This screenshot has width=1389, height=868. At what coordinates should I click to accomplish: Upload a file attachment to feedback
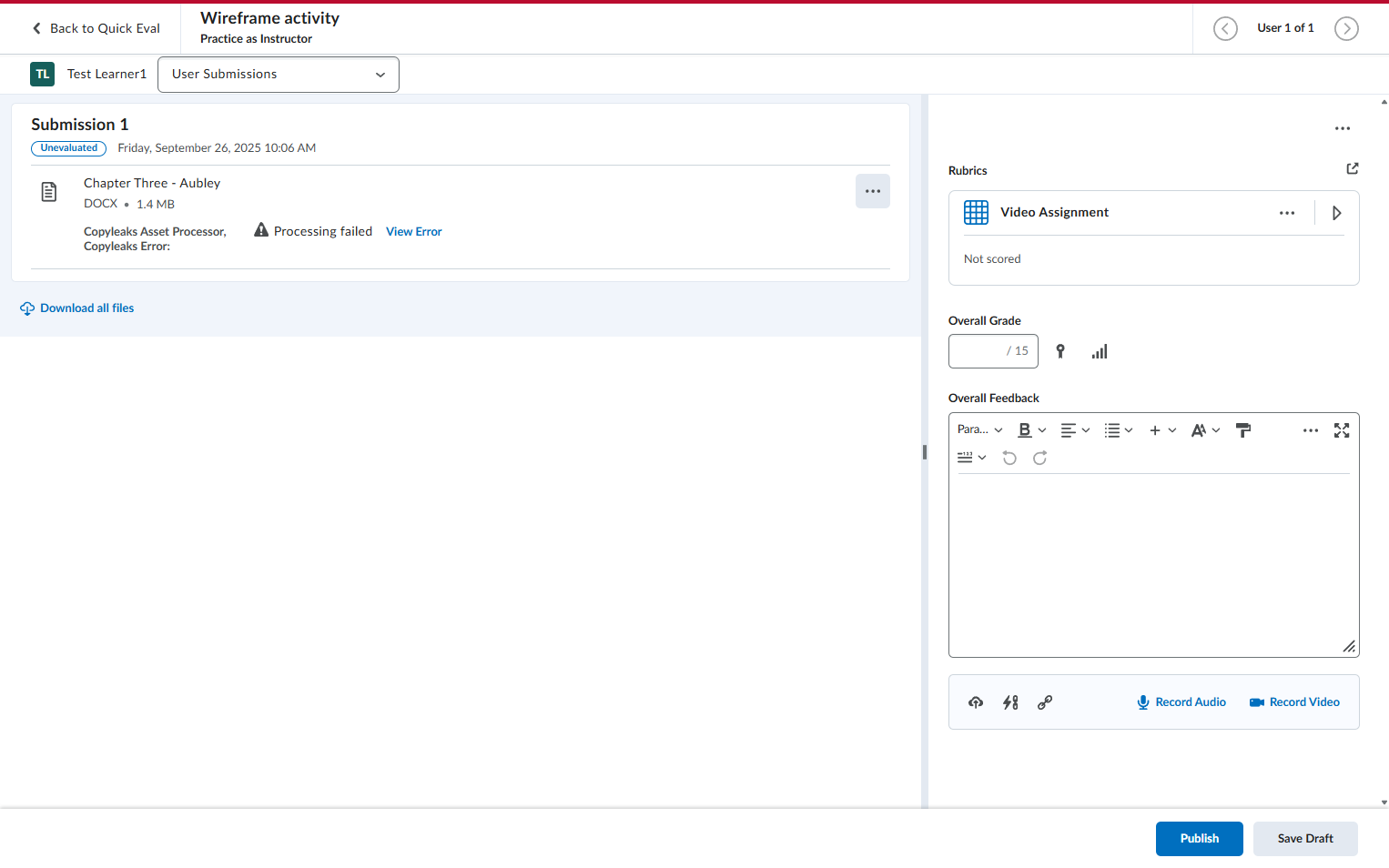click(x=976, y=702)
